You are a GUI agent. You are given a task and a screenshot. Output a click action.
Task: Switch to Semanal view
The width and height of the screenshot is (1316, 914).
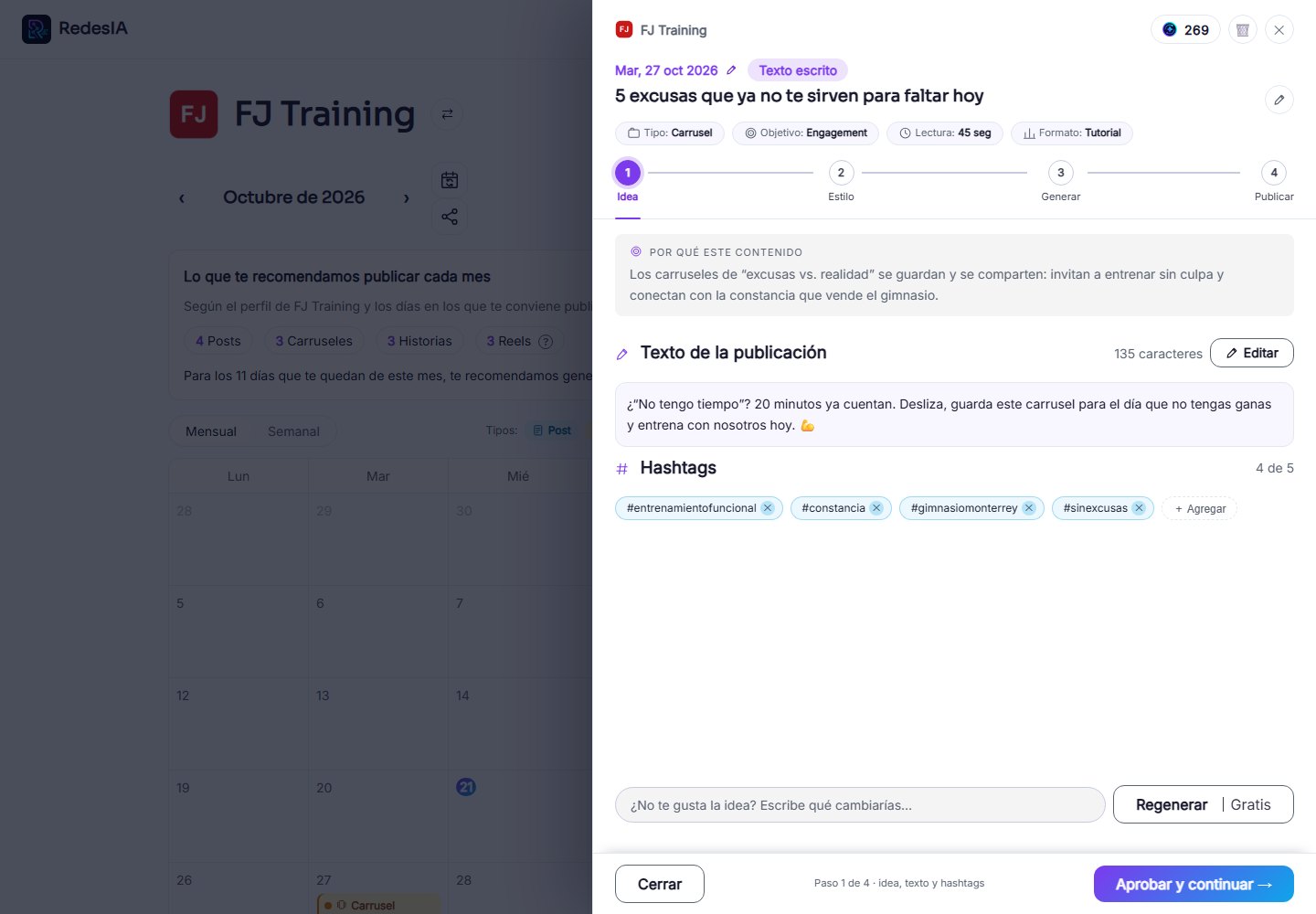click(x=293, y=431)
